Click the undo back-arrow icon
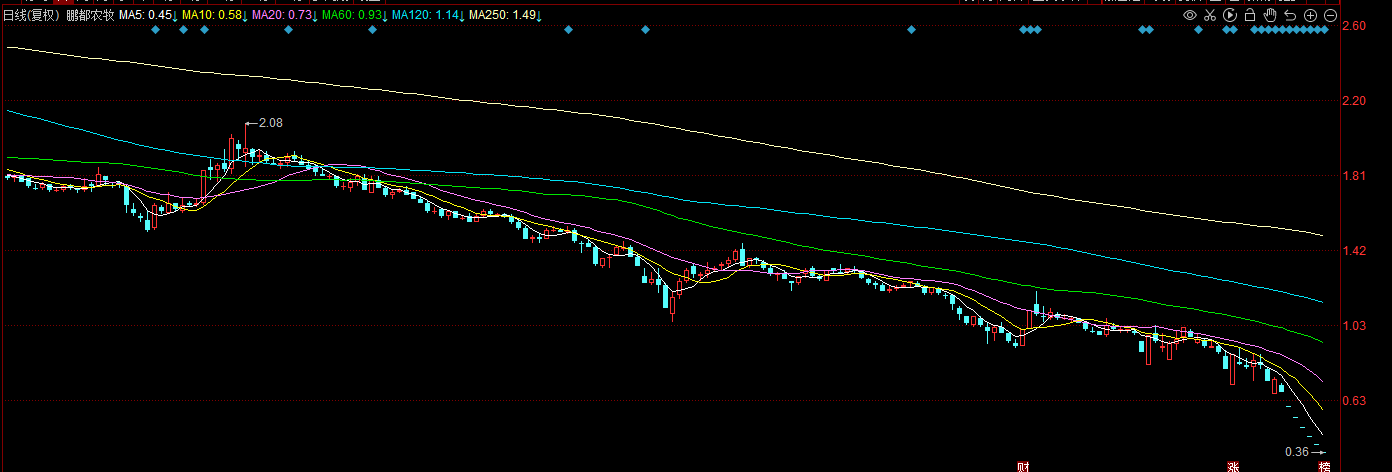 pyautogui.click(x=1290, y=16)
